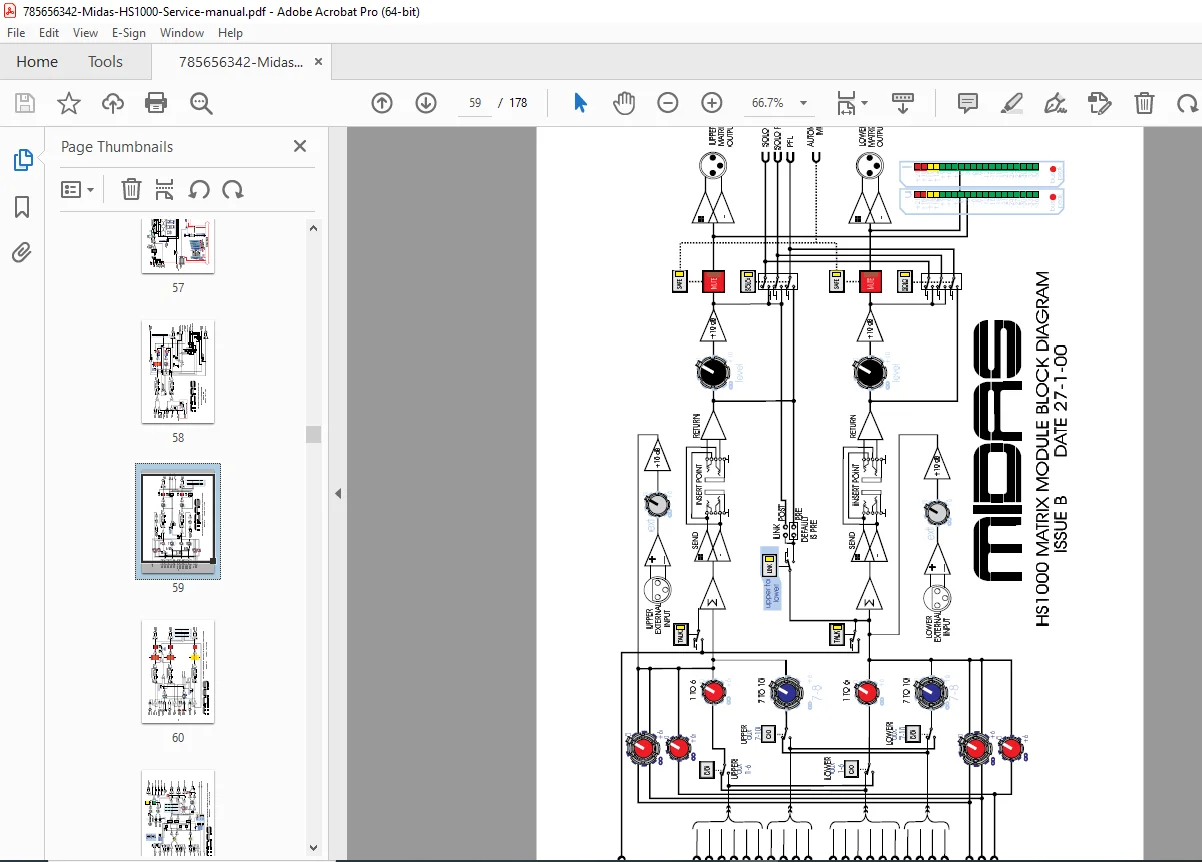Zoom in with the plus icon
The width and height of the screenshot is (1202, 862).
click(x=712, y=103)
